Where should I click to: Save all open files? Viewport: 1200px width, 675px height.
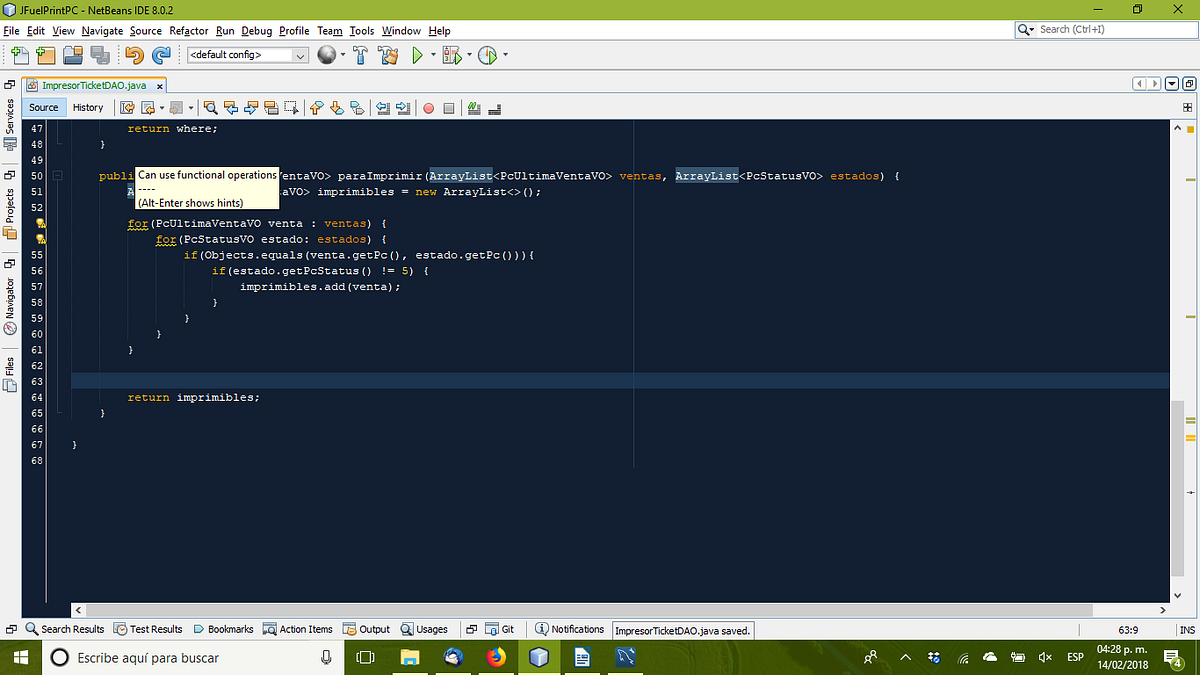98,55
